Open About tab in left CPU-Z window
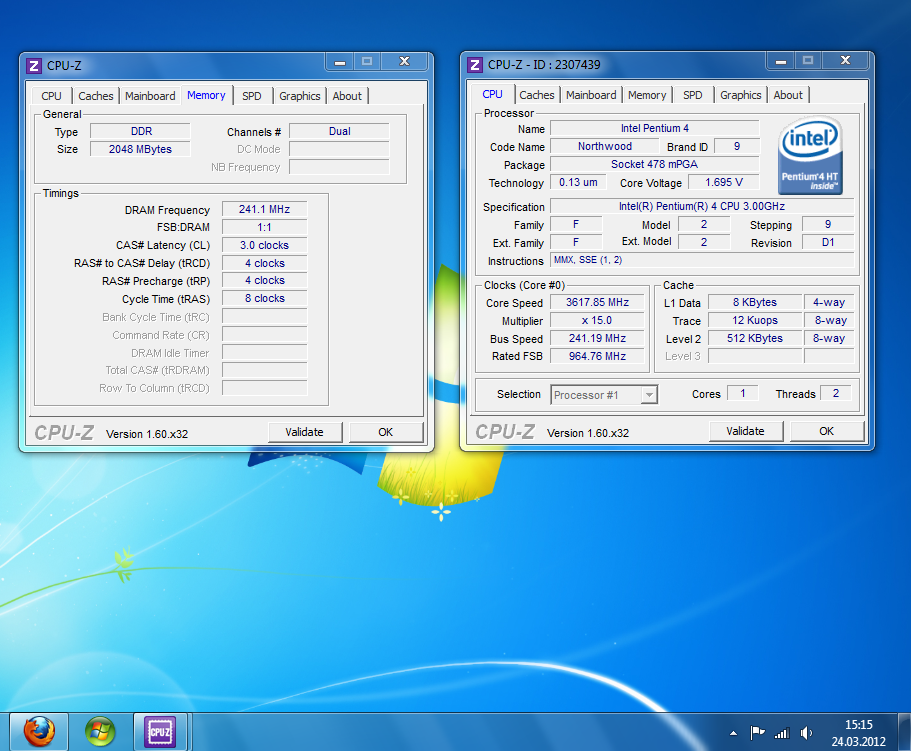The width and height of the screenshot is (911, 751). [347, 96]
